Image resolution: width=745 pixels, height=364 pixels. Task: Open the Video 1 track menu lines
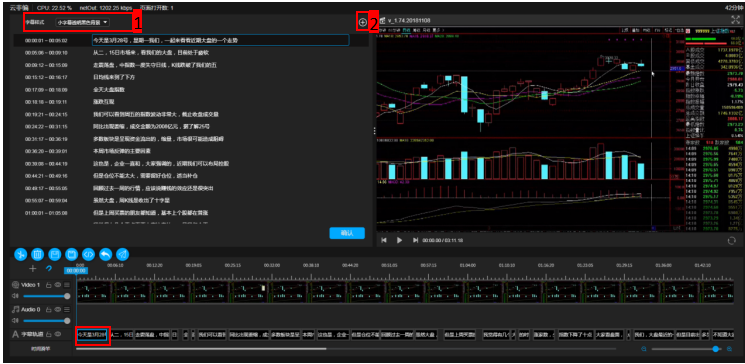[x=67, y=285]
